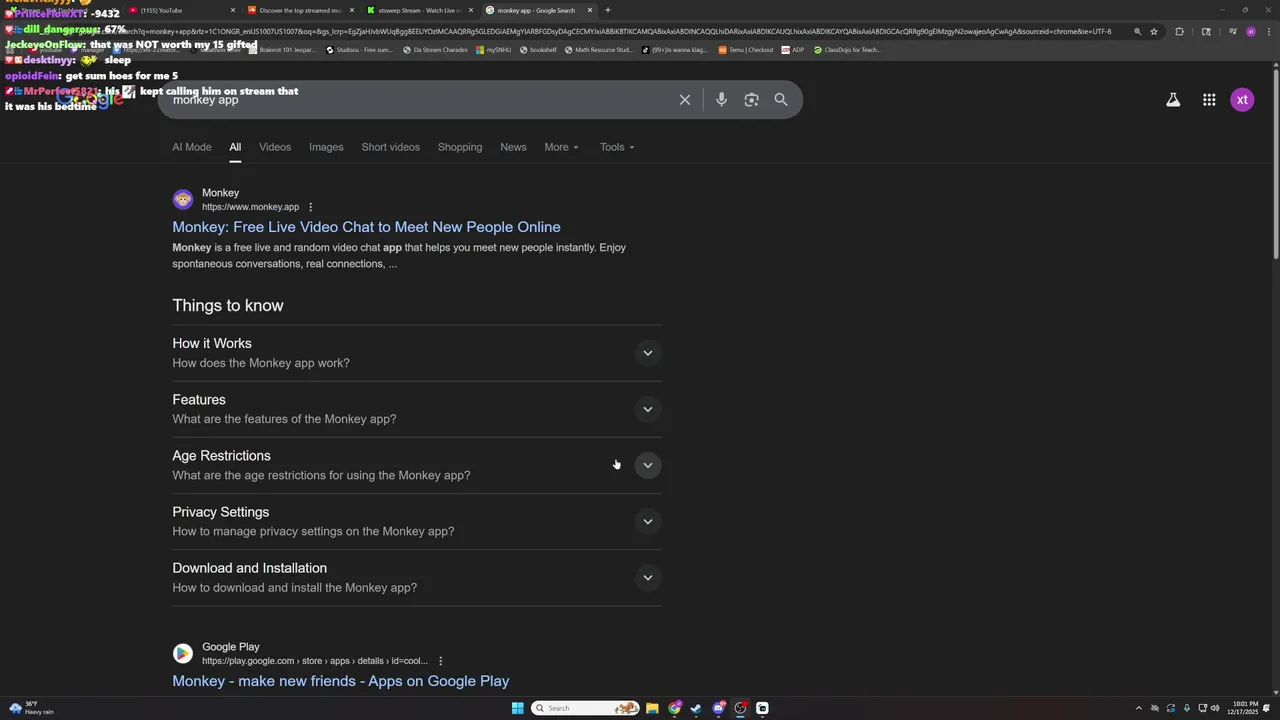
Task: Open the volume control in system tray
Action: click(1216, 708)
